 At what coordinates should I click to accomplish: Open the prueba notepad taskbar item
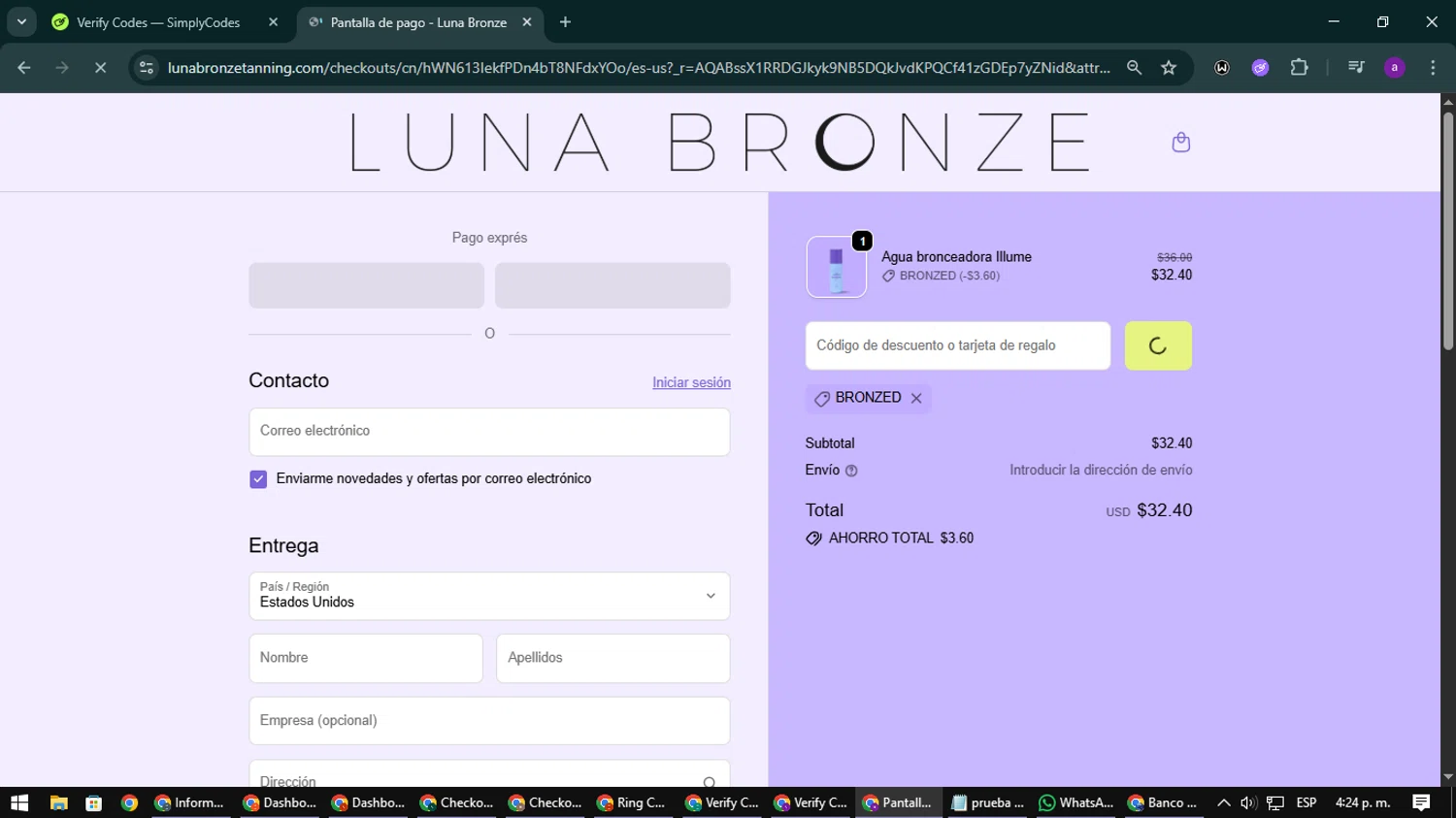click(x=987, y=802)
